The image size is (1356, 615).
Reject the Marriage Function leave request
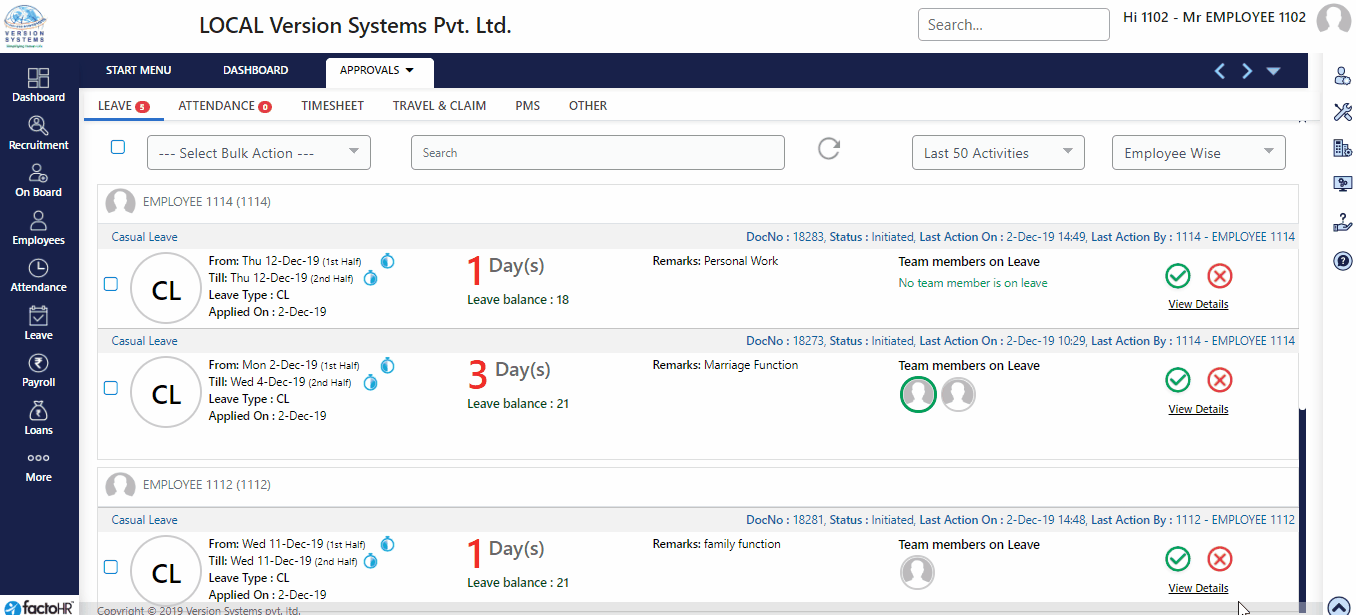(x=1219, y=380)
